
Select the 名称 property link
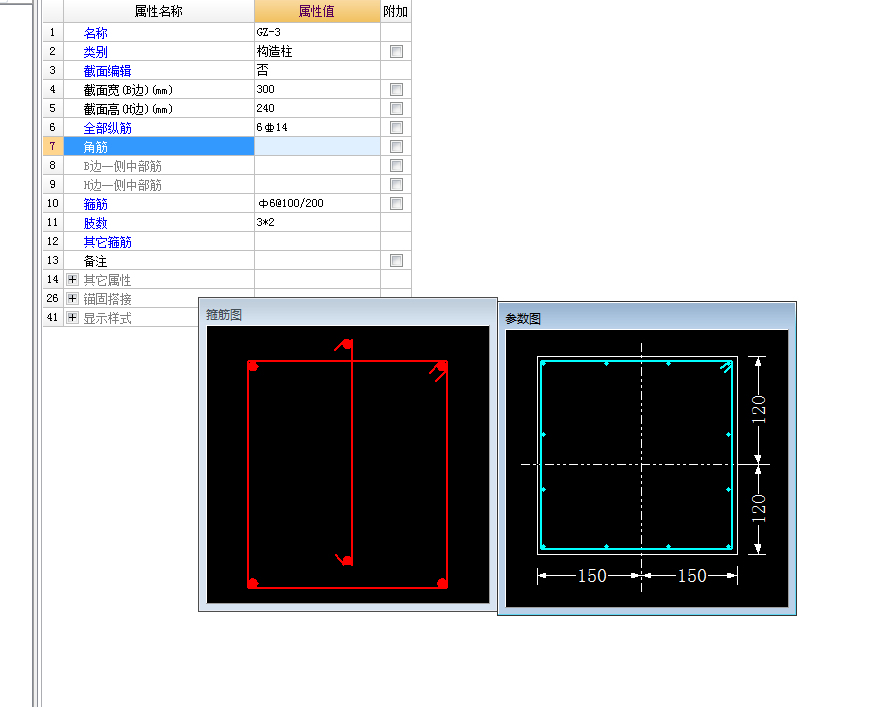click(x=96, y=33)
